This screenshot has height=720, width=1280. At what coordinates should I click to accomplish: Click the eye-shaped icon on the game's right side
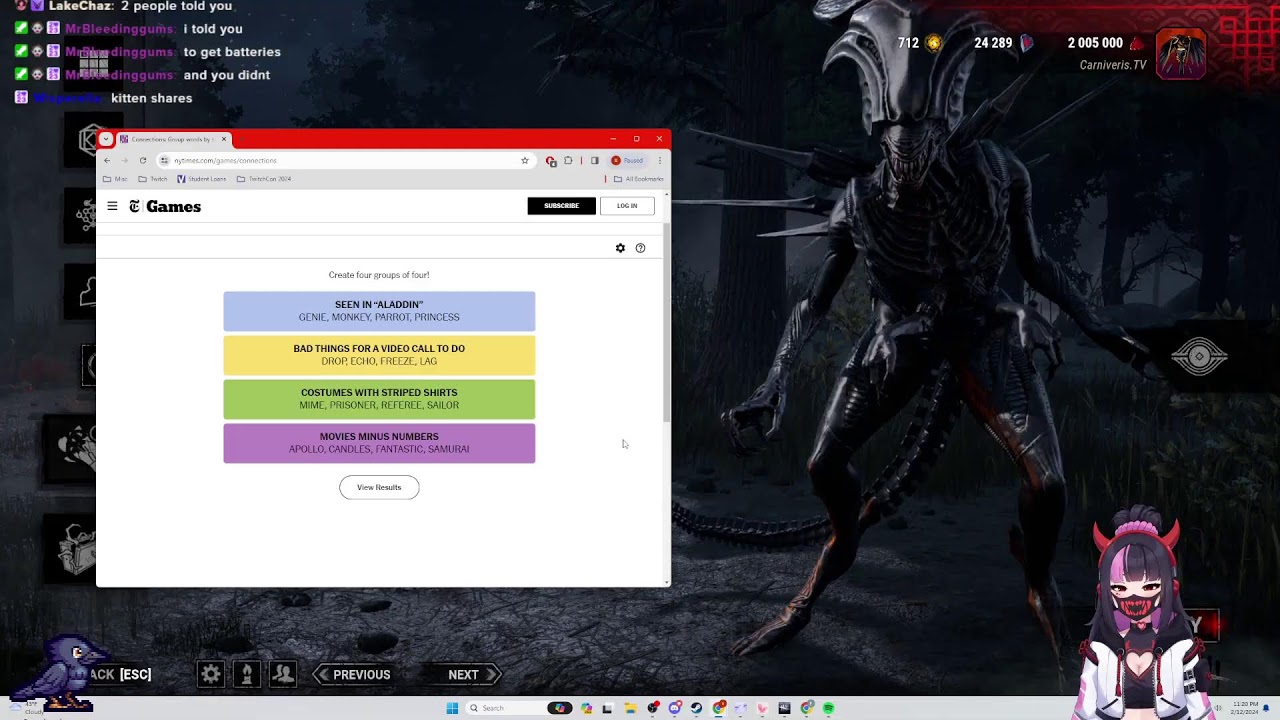[x=1199, y=357]
